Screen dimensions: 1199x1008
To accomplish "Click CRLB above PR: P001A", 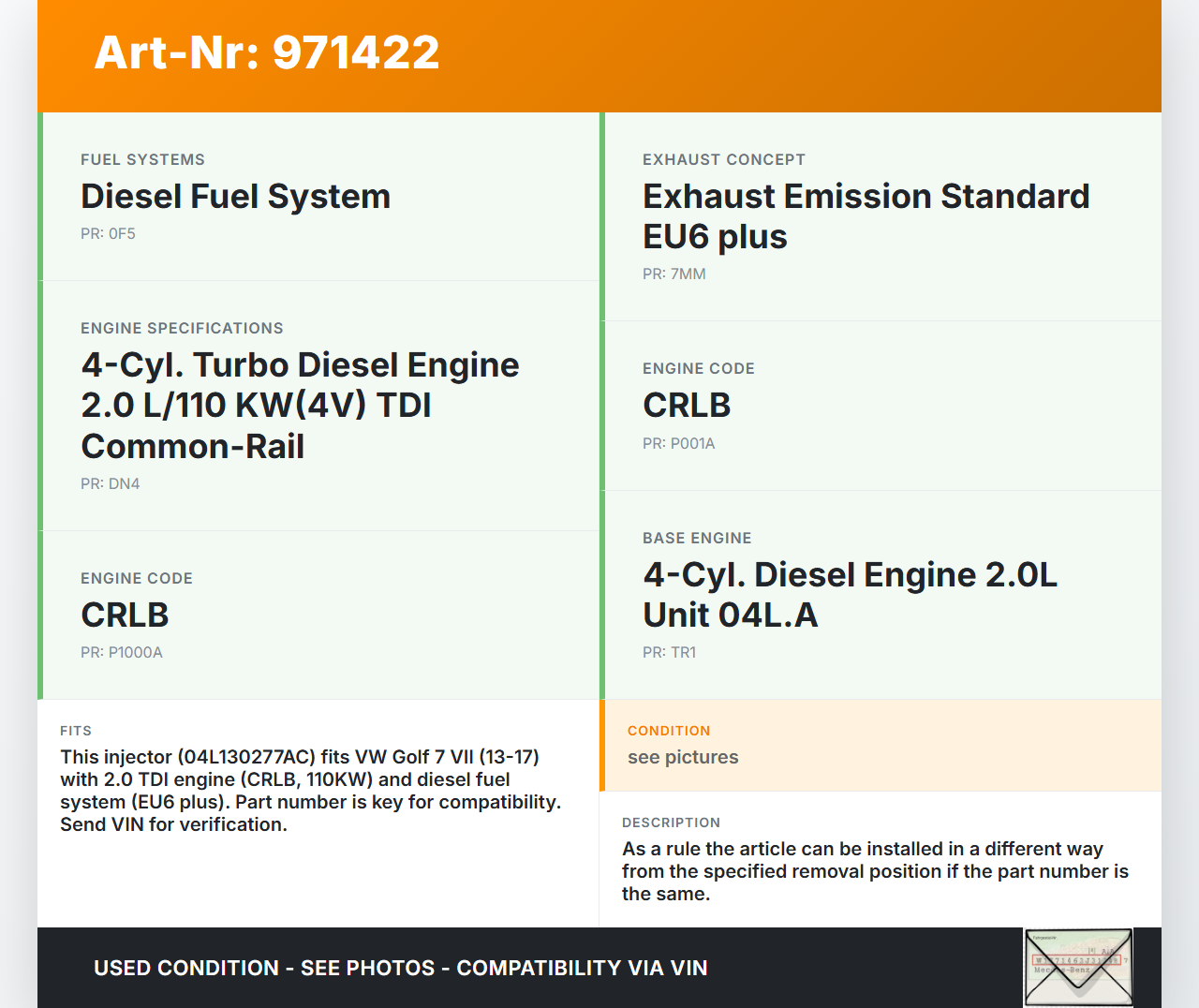I will [x=687, y=406].
